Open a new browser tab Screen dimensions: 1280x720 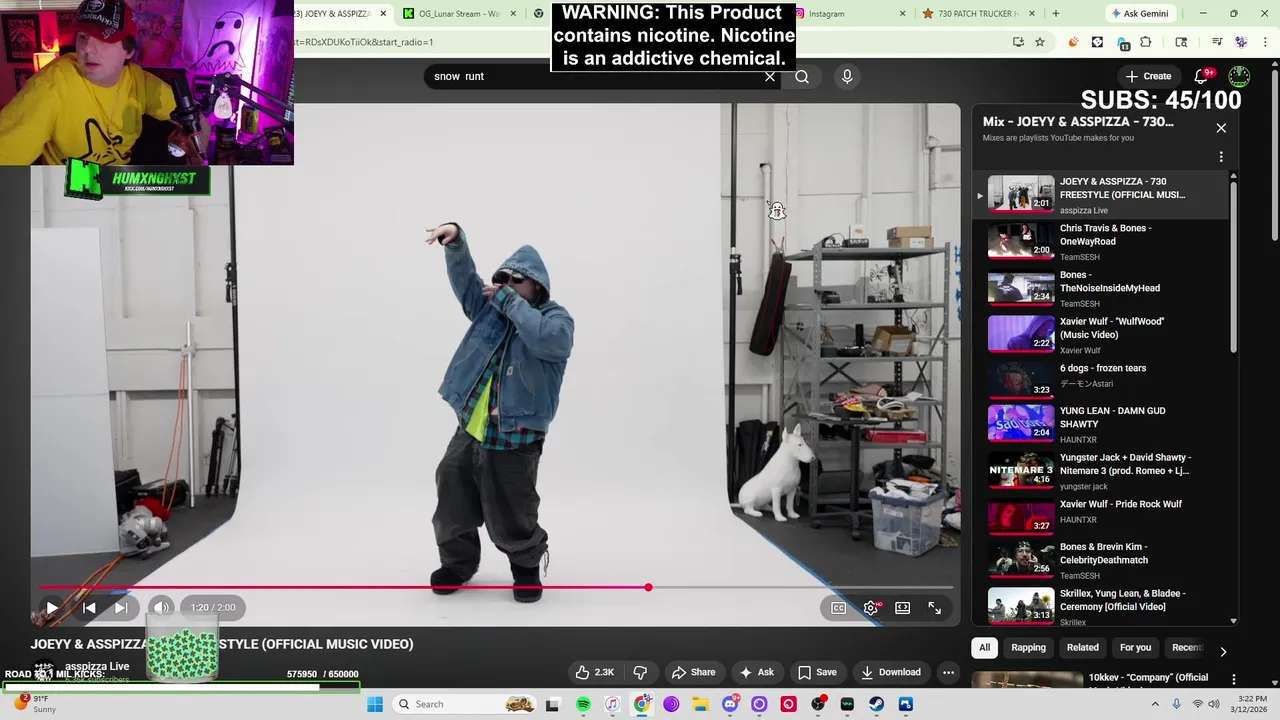pos(1055,14)
